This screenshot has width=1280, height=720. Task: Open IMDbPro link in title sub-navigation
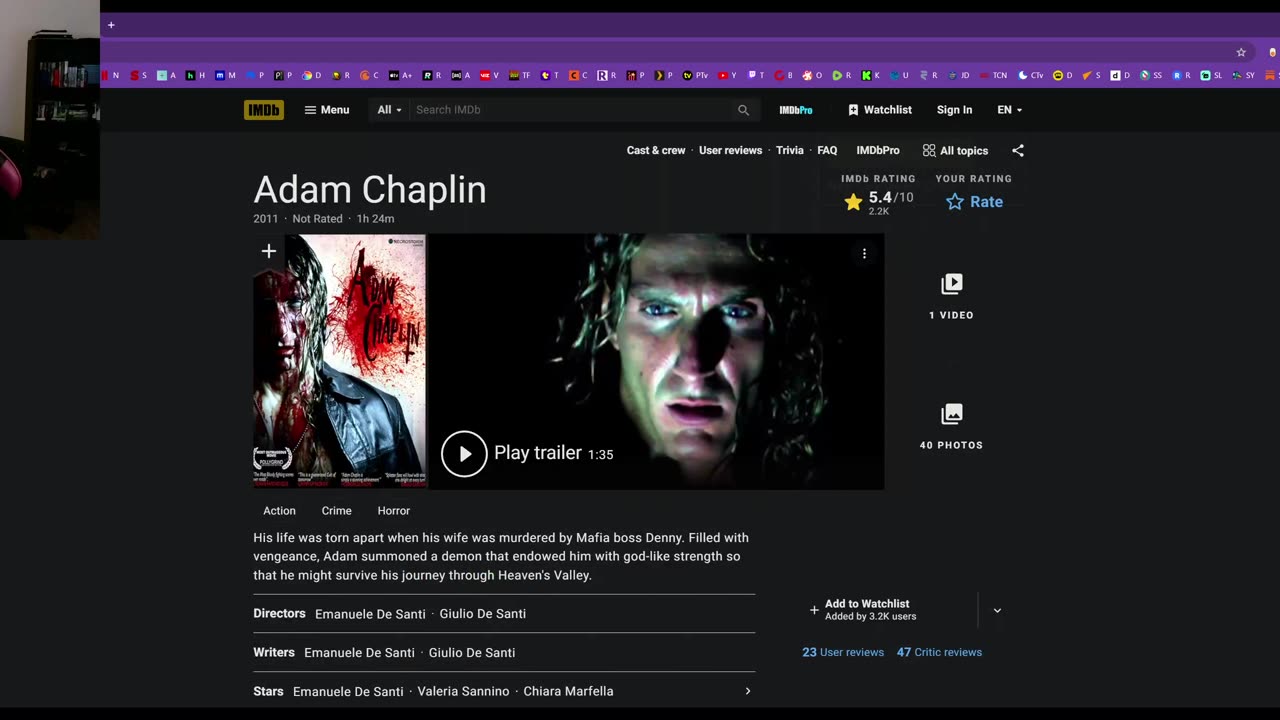[878, 150]
